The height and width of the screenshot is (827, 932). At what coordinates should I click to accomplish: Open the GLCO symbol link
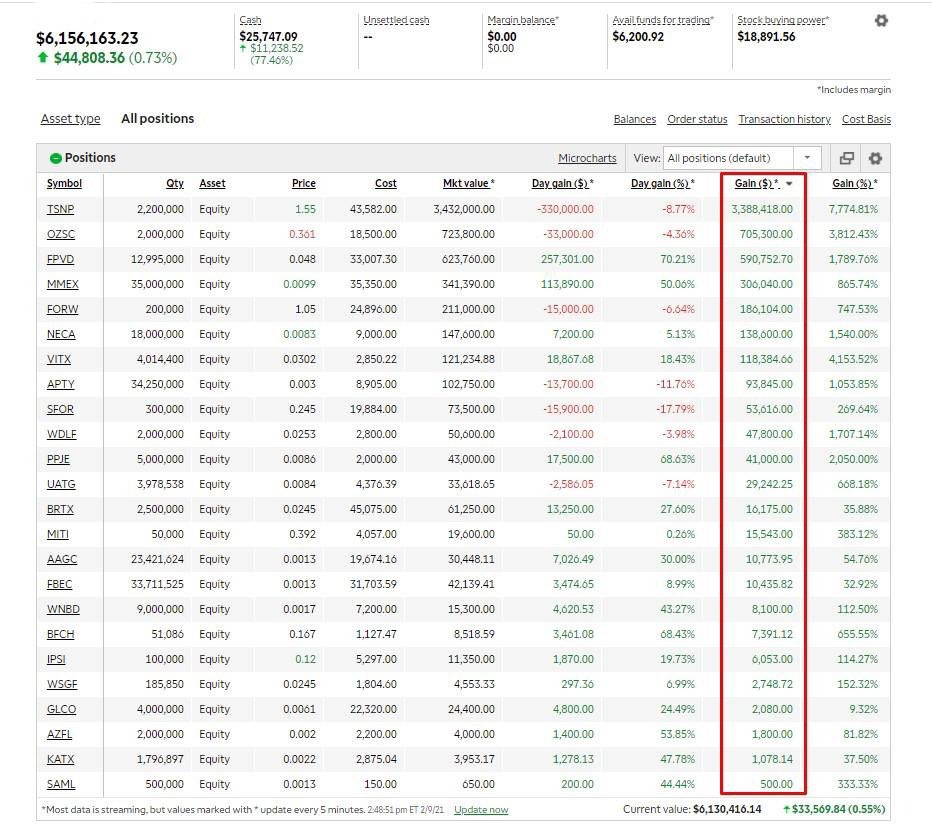coord(61,709)
